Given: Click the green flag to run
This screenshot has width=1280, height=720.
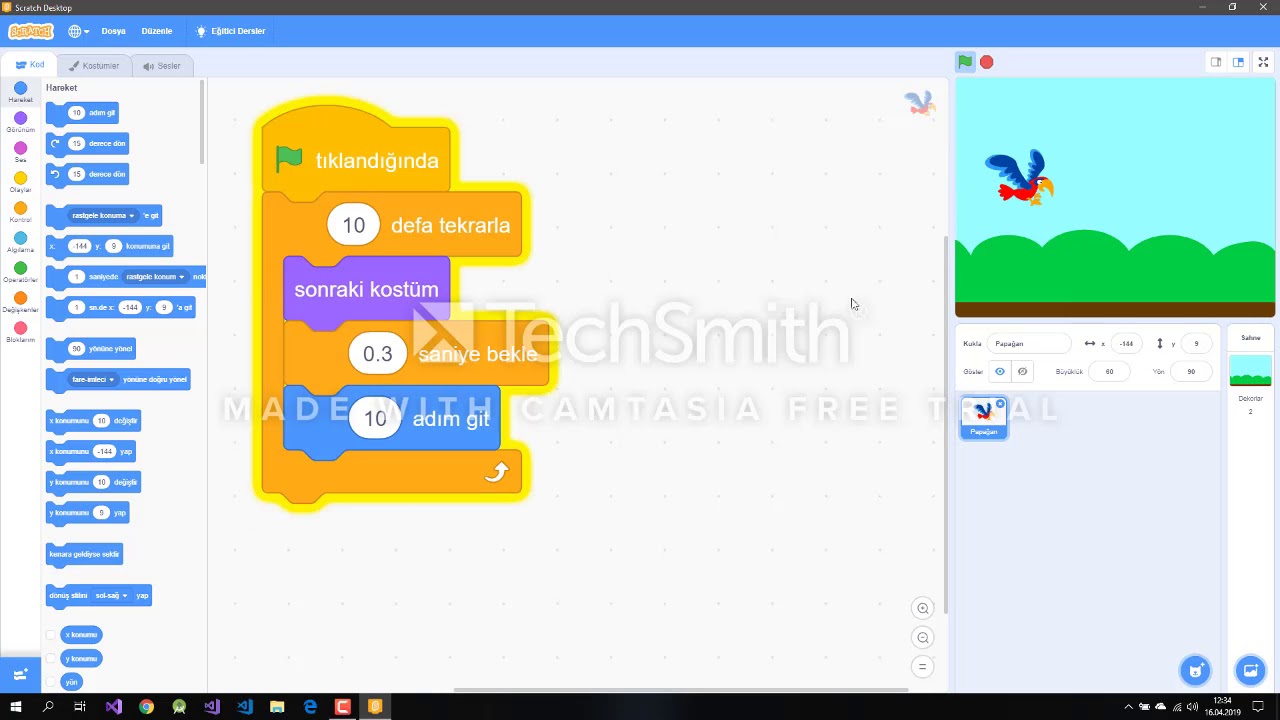Looking at the screenshot, I should pyautogui.click(x=965, y=62).
